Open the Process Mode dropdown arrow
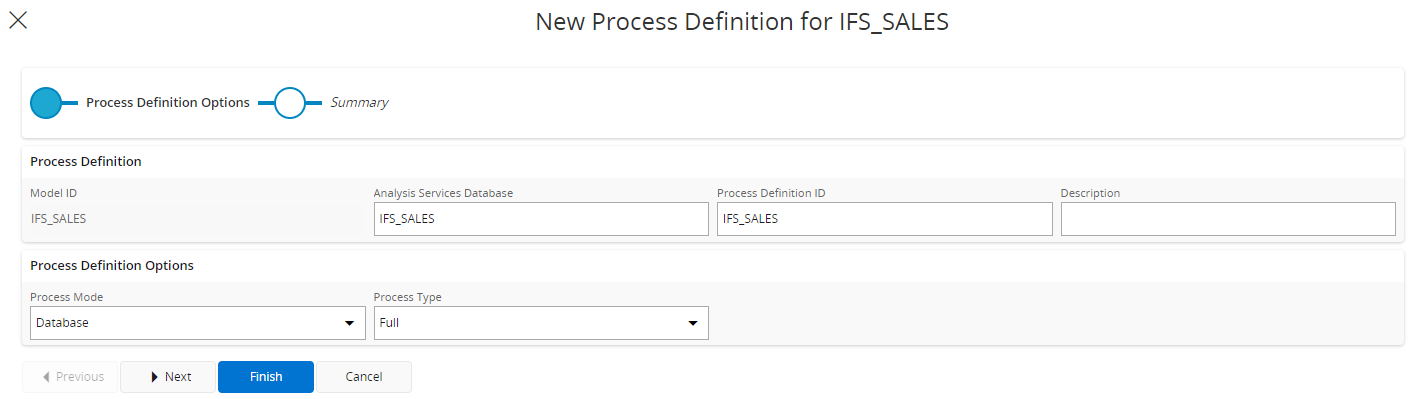This screenshot has width=1416, height=399. [x=349, y=323]
